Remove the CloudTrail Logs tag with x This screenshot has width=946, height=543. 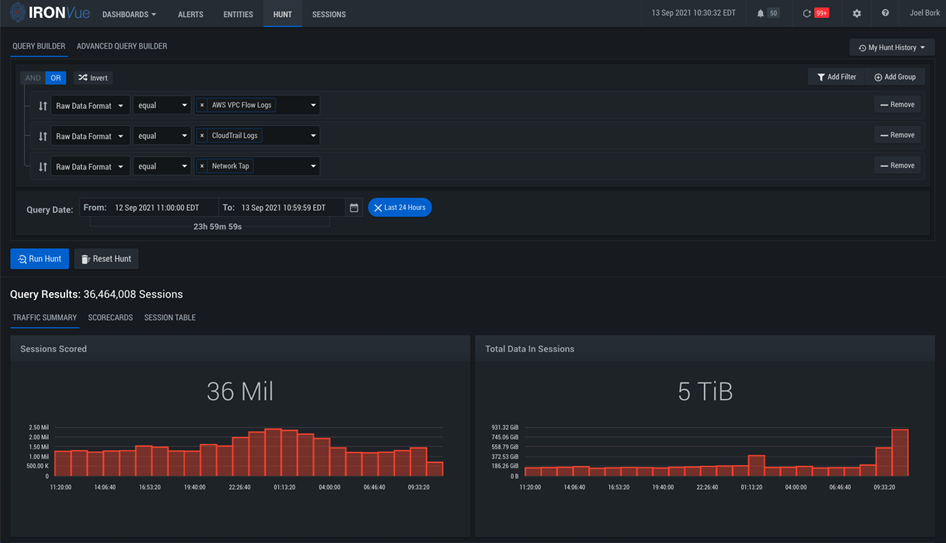tap(202, 136)
